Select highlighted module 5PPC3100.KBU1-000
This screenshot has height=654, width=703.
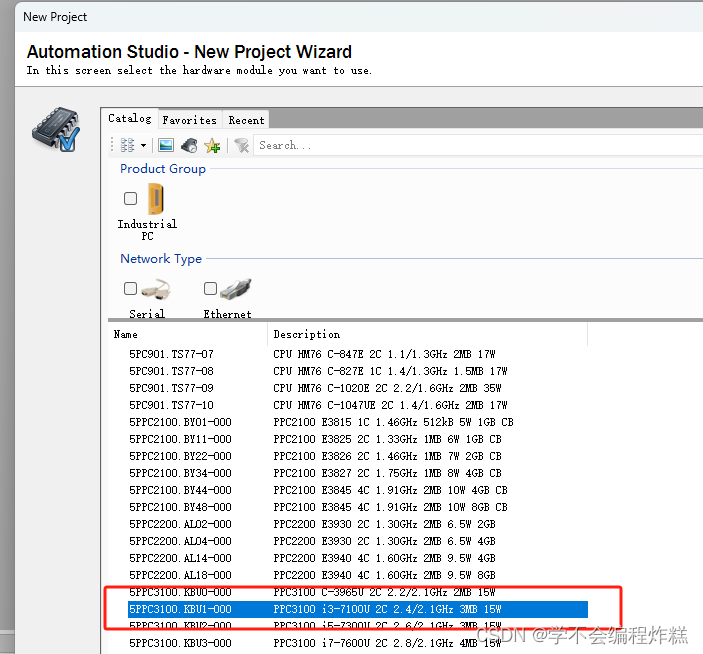pos(358,610)
